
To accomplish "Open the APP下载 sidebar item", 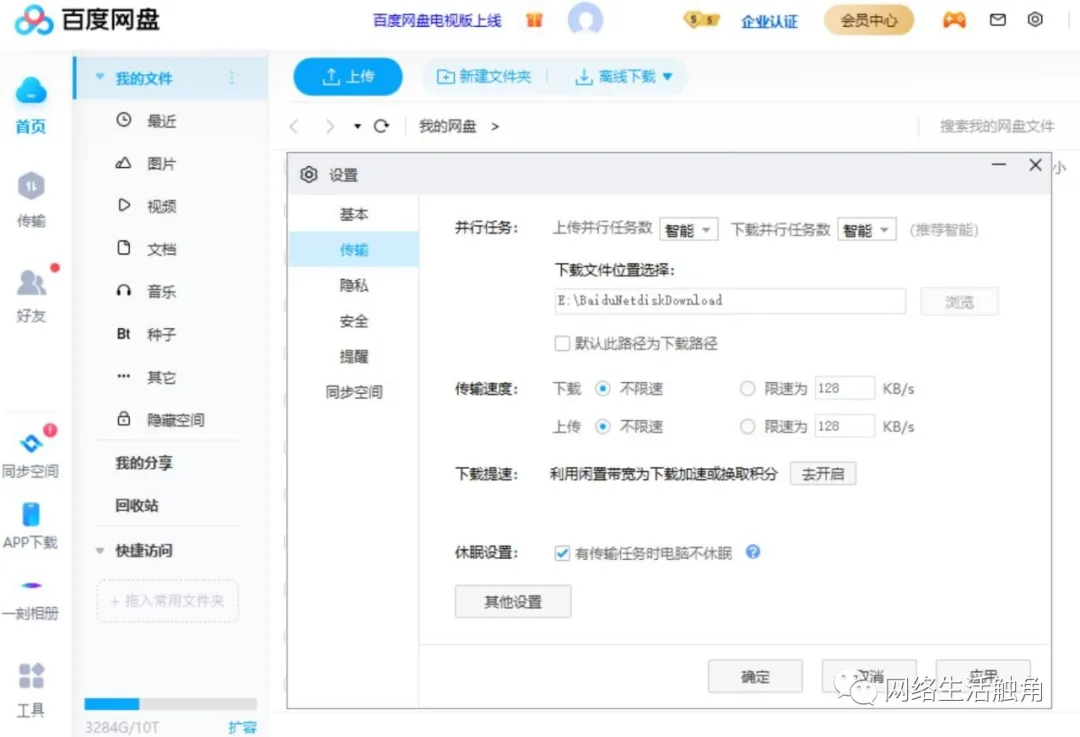I will (32, 527).
